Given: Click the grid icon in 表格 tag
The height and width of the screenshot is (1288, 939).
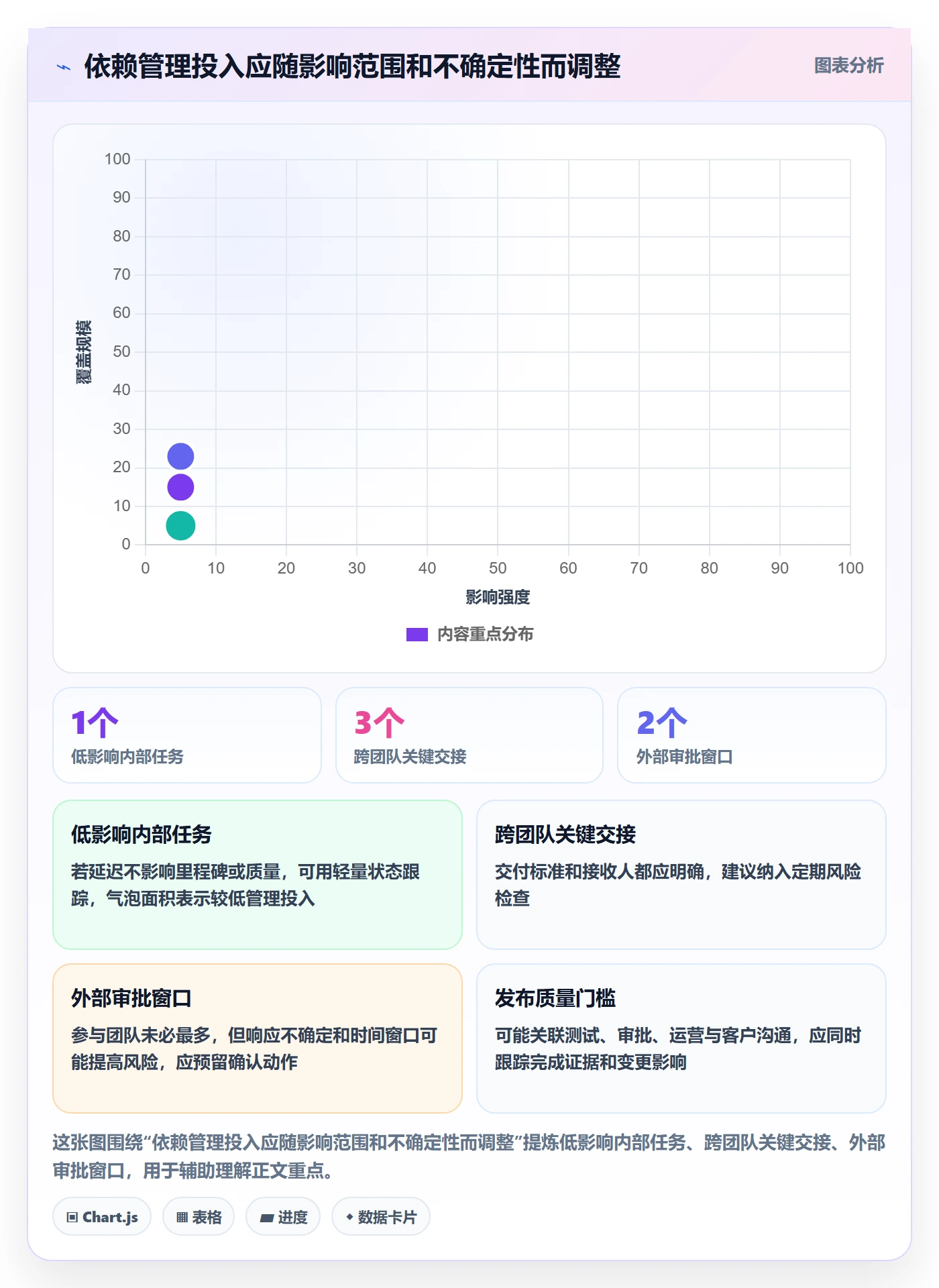Looking at the screenshot, I should point(182,1218).
